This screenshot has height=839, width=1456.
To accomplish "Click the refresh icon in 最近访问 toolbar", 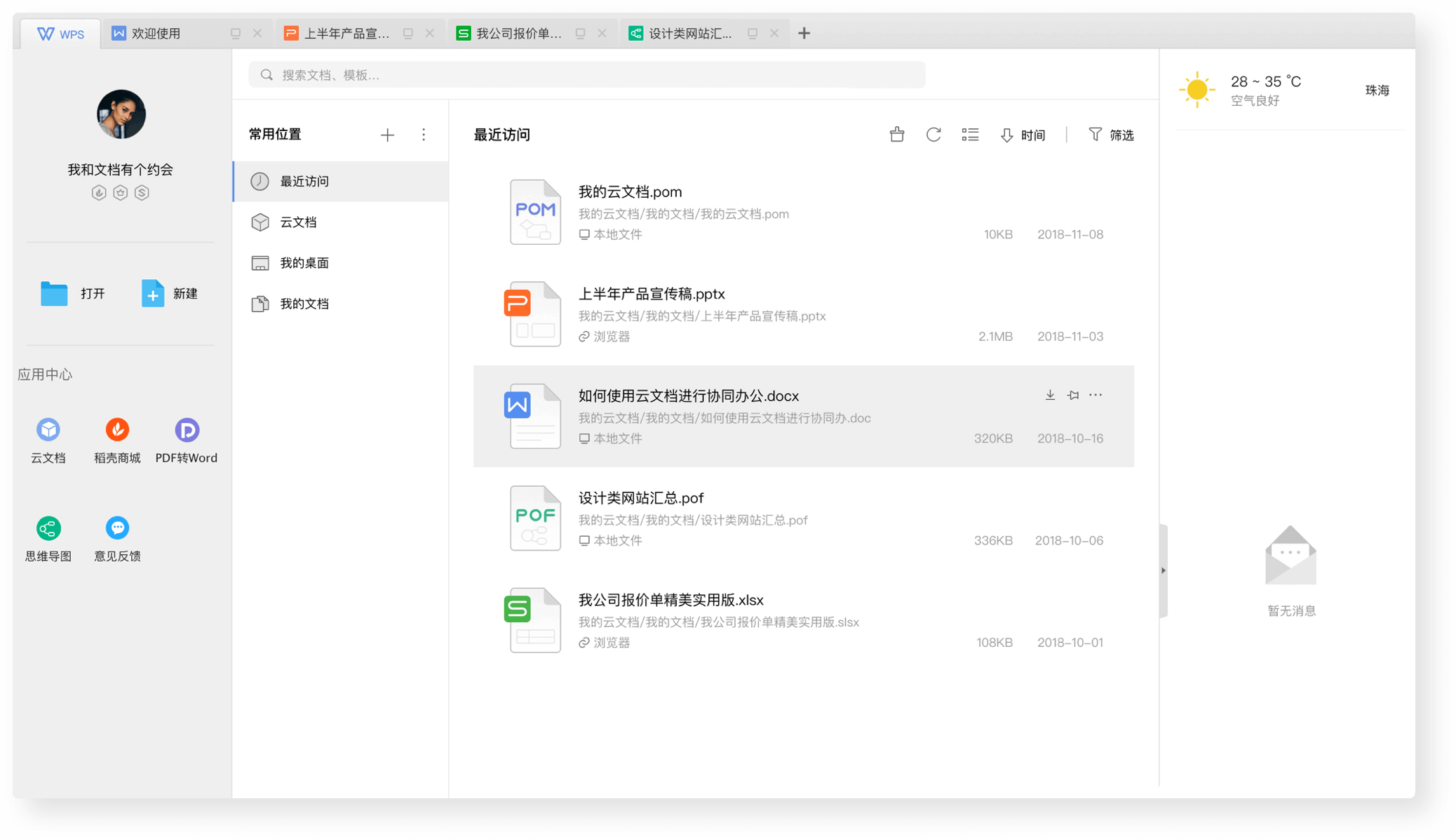I will pos(933,135).
